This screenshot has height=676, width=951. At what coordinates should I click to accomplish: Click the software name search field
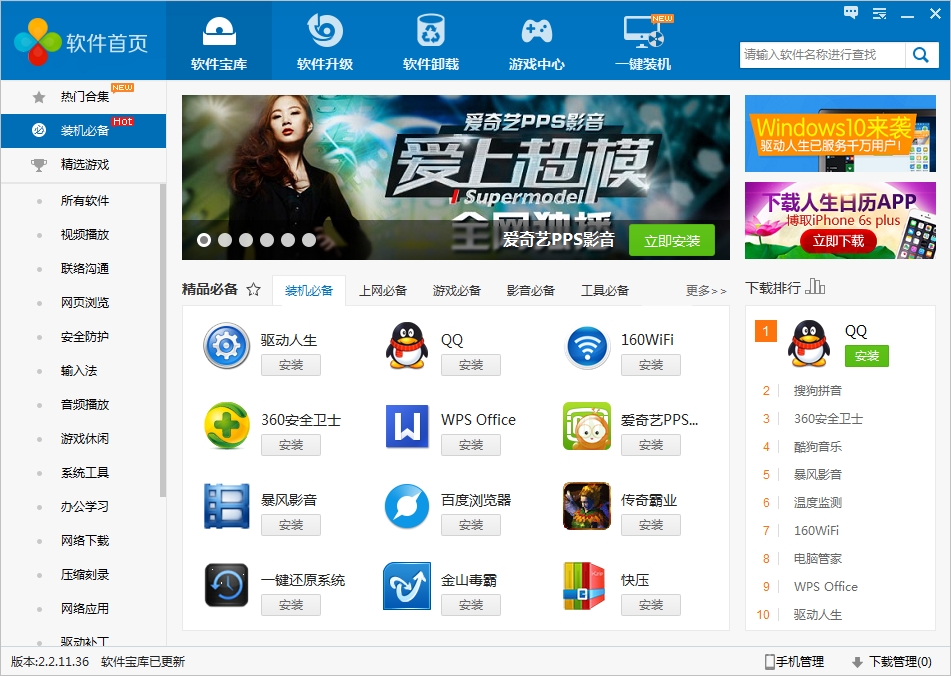[822, 55]
